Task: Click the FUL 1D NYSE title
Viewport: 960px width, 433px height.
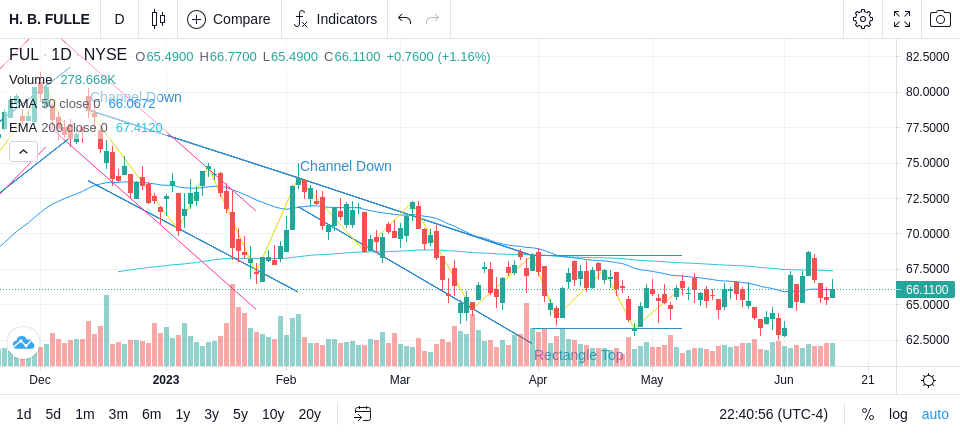Action: (x=67, y=55)
